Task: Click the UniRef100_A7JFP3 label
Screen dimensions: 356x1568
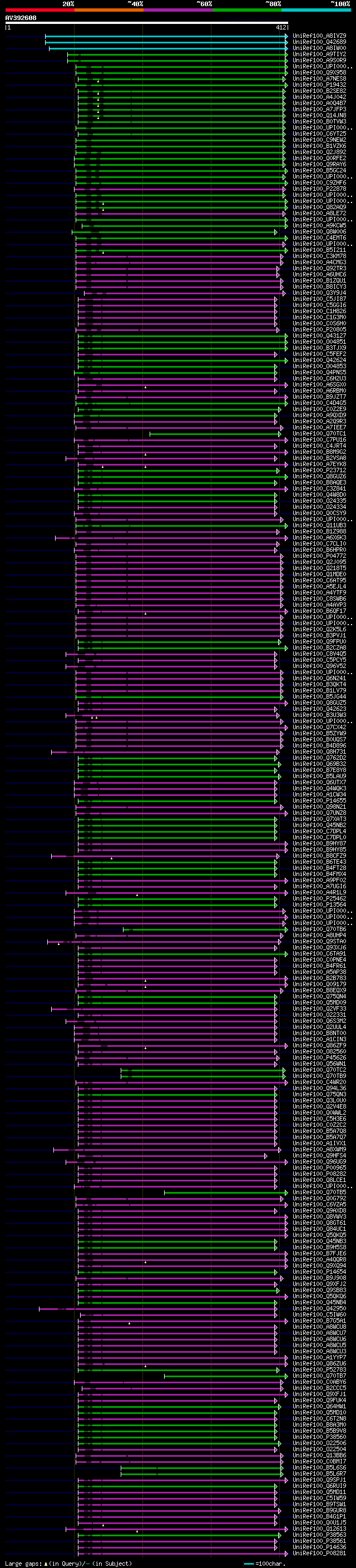Action: point(319,110)
